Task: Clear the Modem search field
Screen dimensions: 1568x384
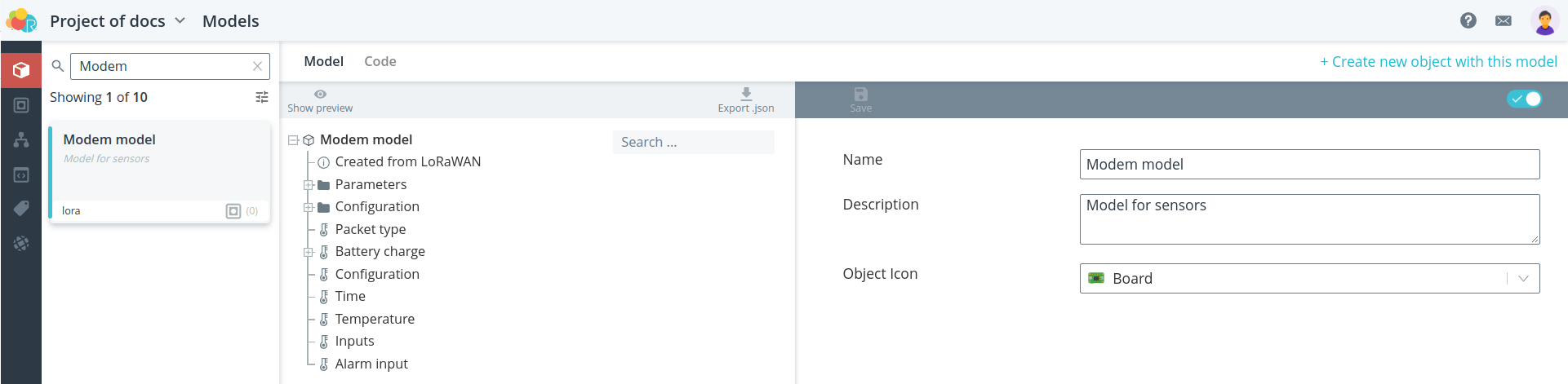Action: click(x=257, y=66)
